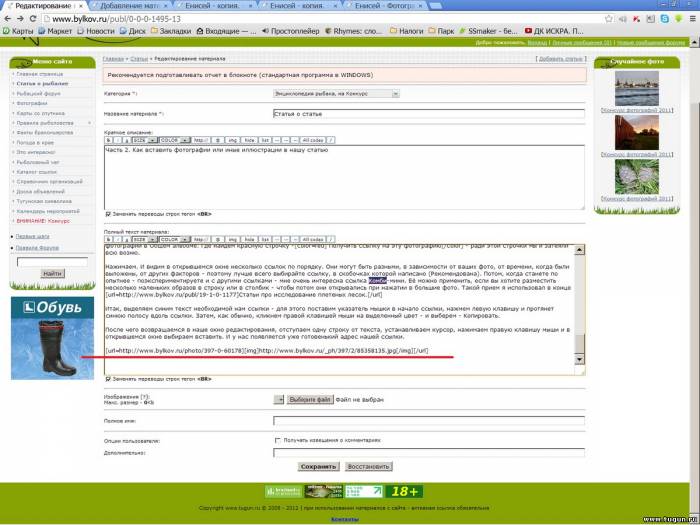This screenshot has height=525, width=700.
Task: Click the browser Forward arrow
Action: coord(20,19)
